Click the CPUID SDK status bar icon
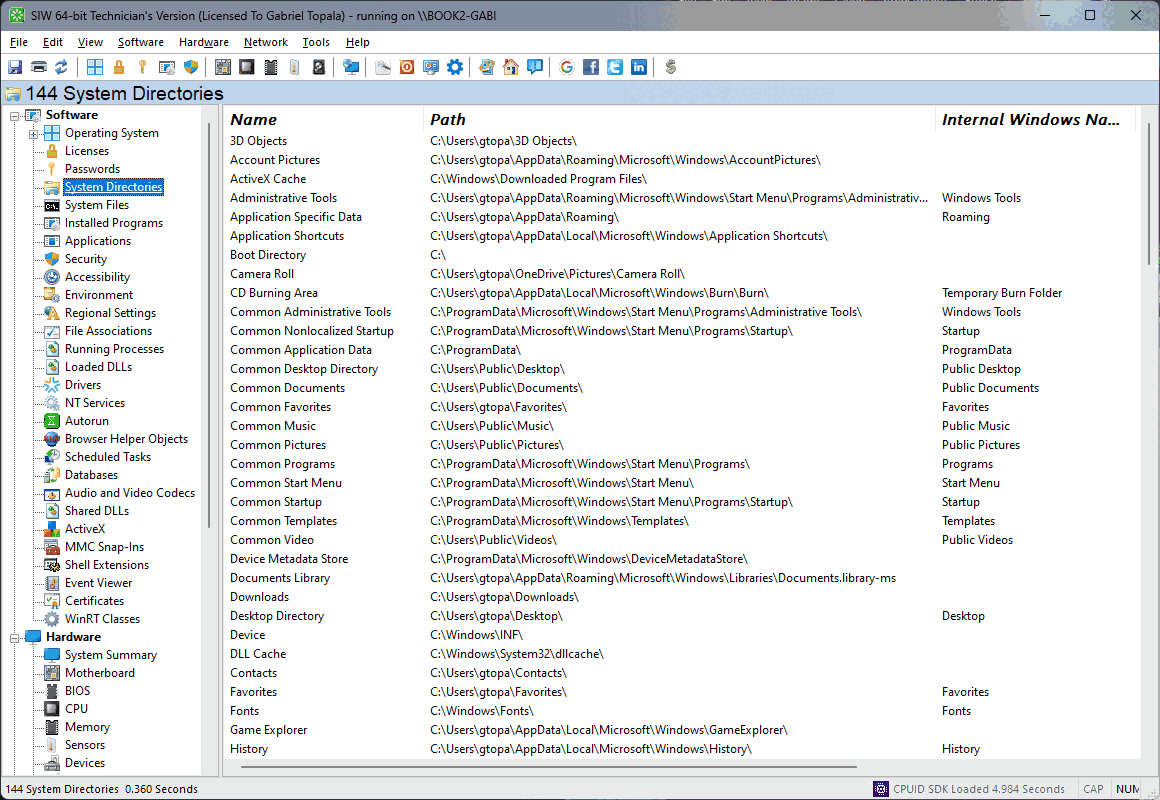This screenshot has width=1160, height=800. pos(879,789)
